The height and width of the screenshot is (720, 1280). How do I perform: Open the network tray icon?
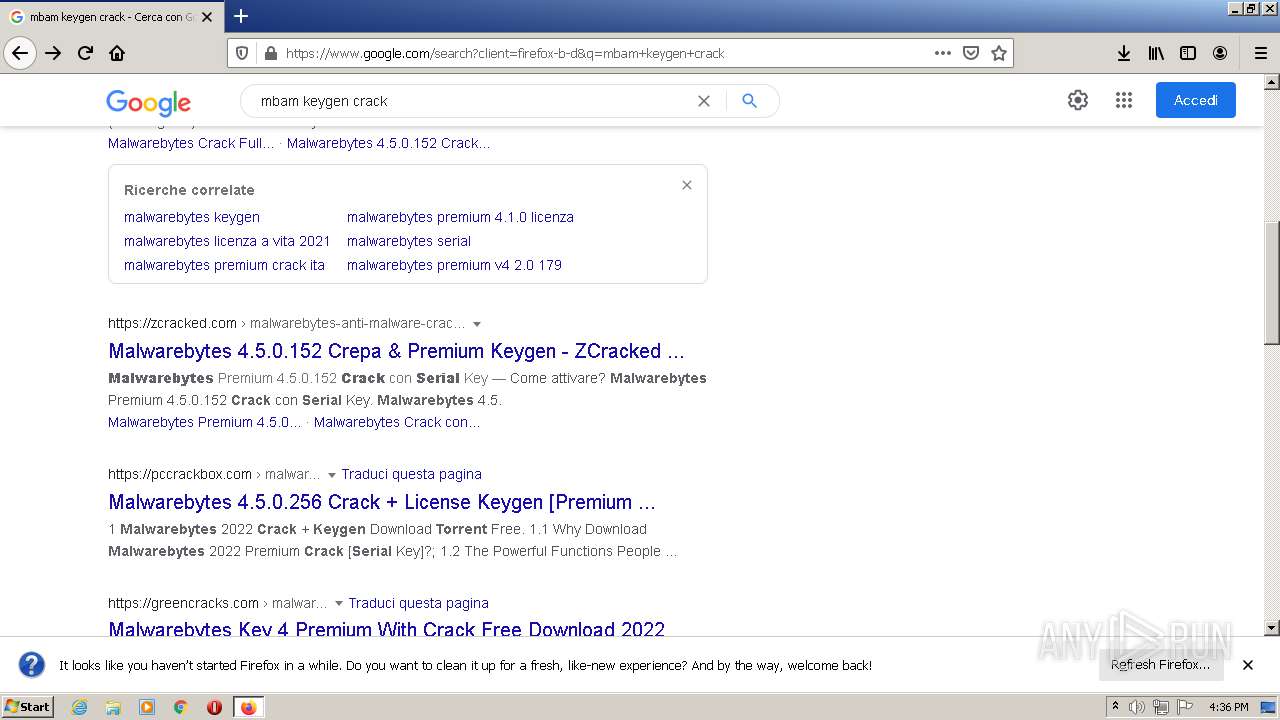click(1161, 707)
